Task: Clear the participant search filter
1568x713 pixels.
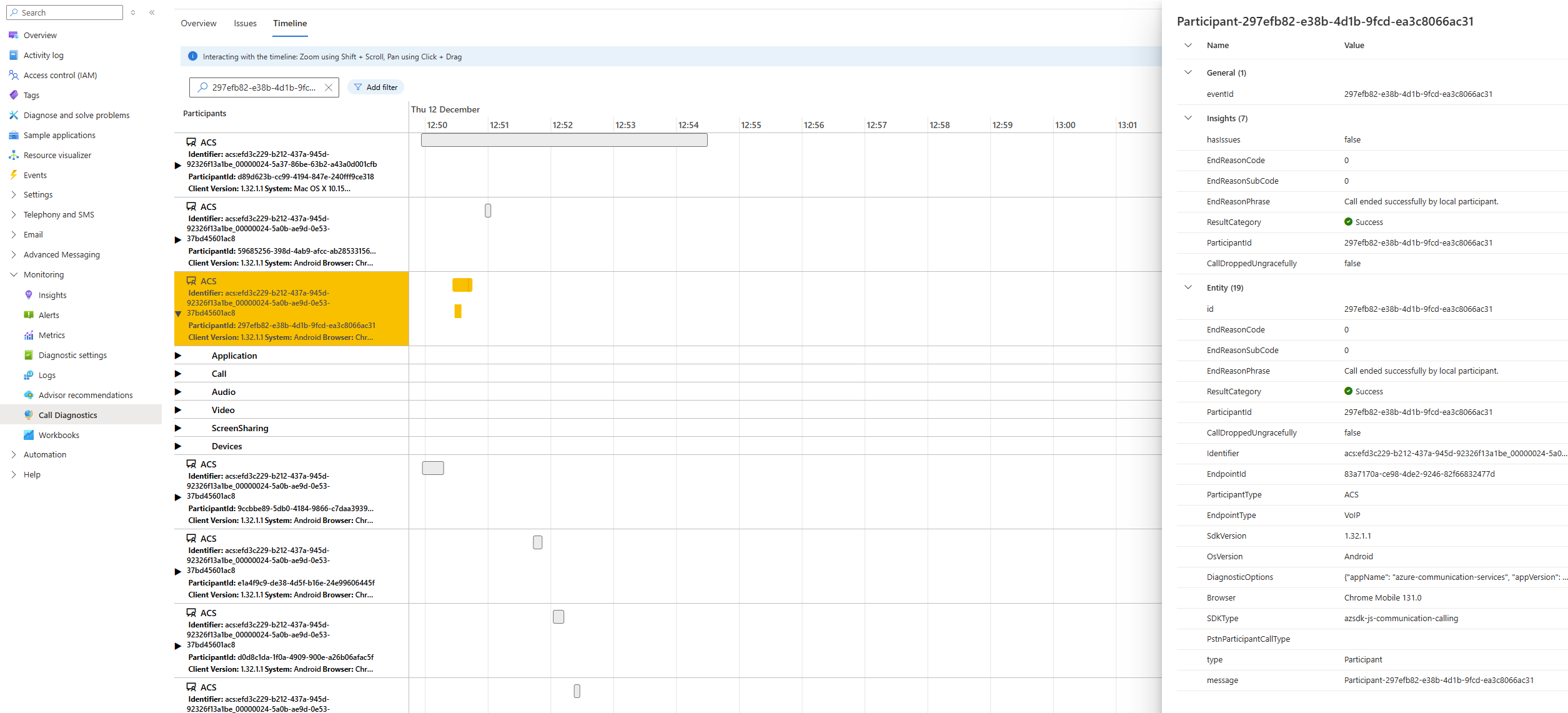Action: pos(329,87)
